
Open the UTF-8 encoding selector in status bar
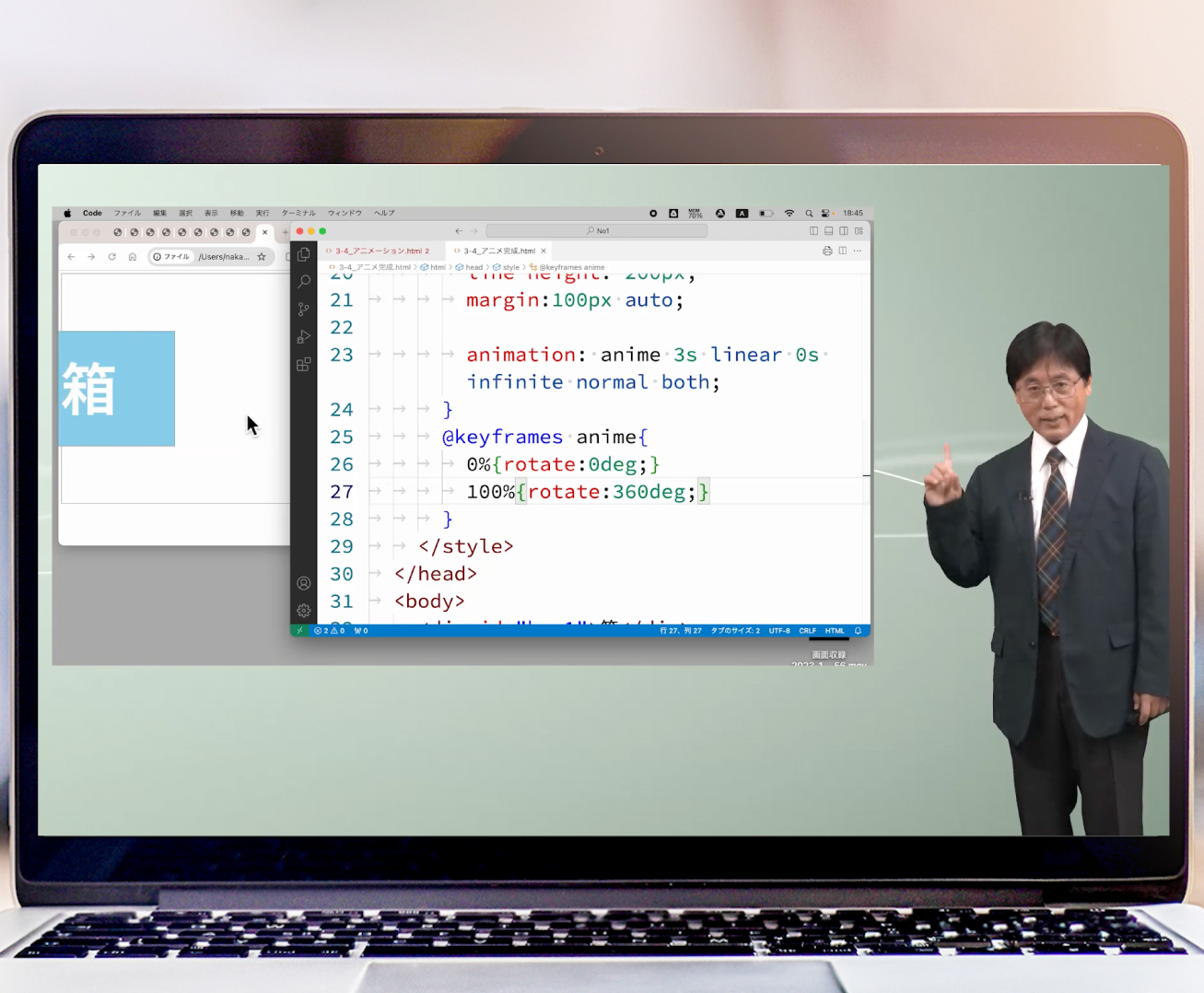pos(779,631)
